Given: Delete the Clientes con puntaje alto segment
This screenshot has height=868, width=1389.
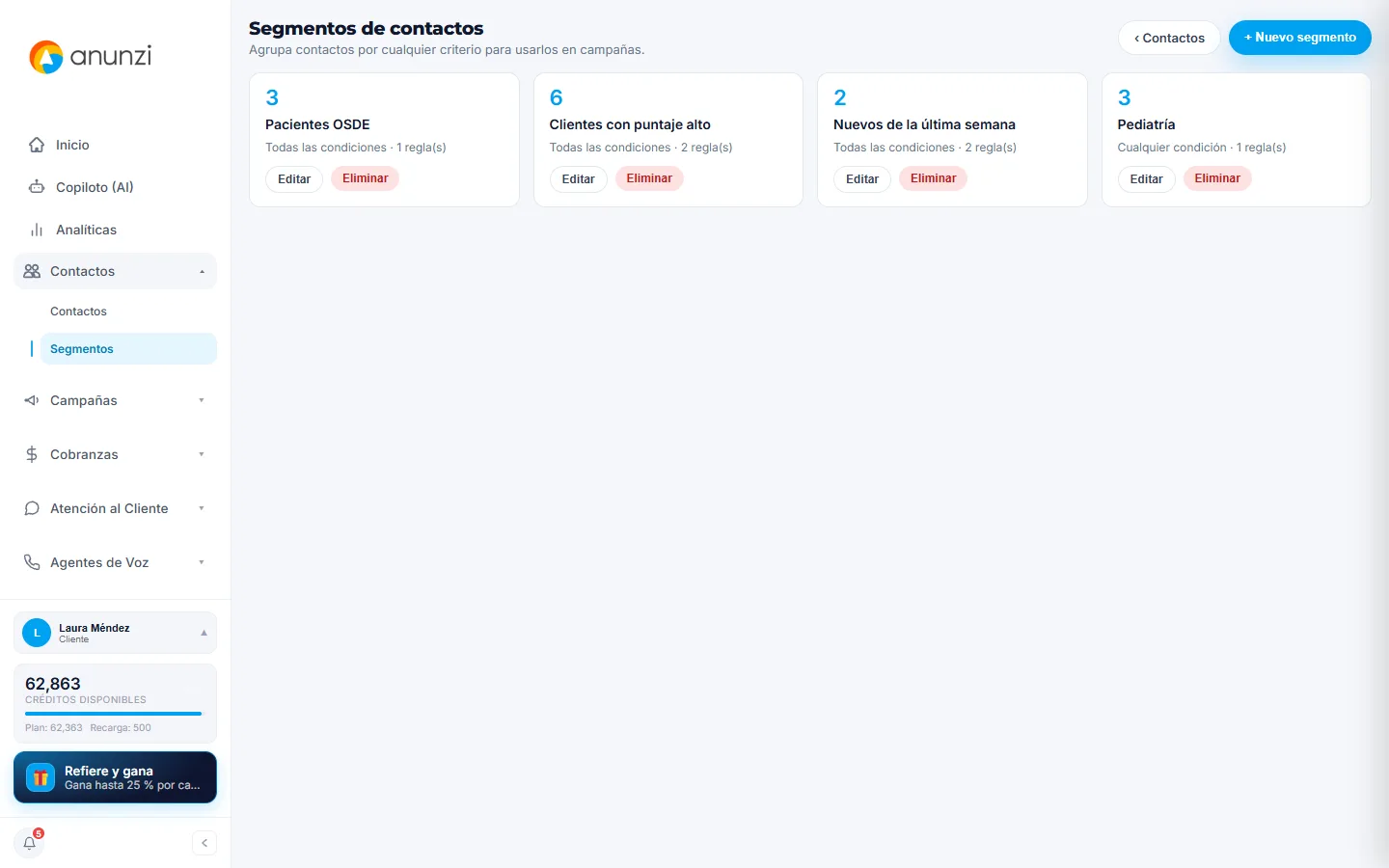Looking at the screenshot, I should pyautogui.click(x=649, y=178).
